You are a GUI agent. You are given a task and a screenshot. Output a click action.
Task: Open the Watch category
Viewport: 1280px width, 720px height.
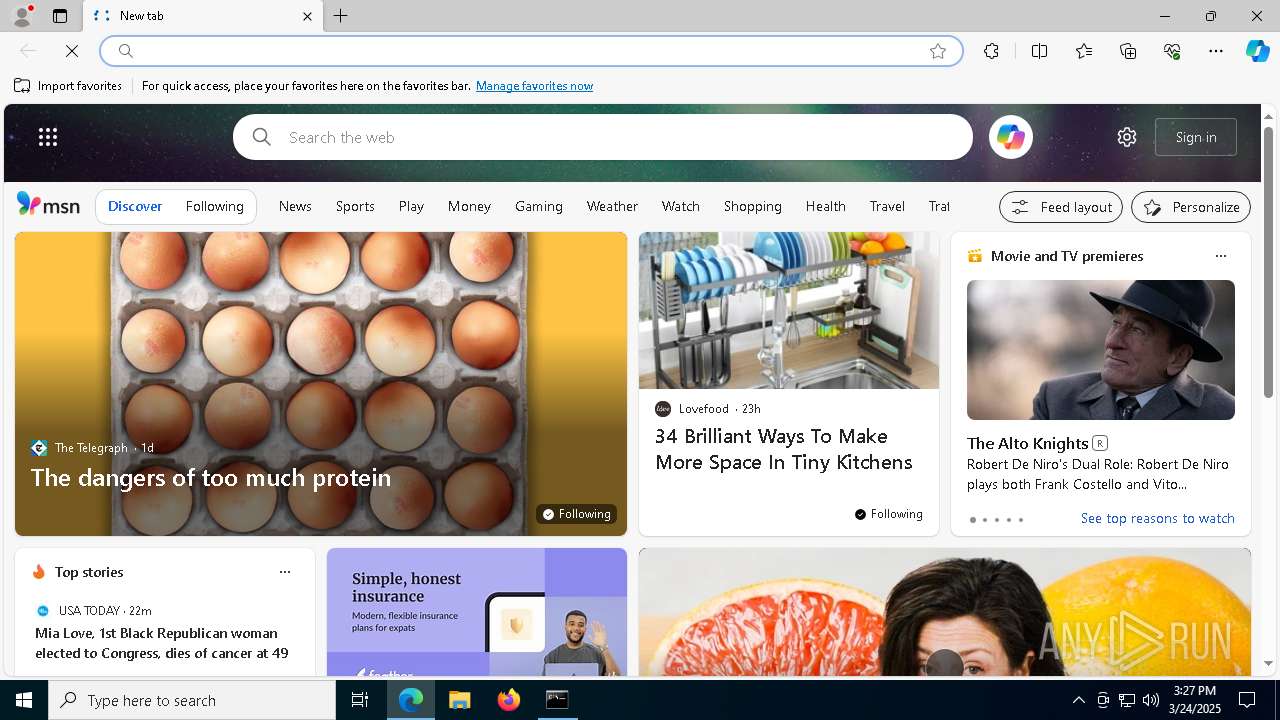(x=681, y=206)
